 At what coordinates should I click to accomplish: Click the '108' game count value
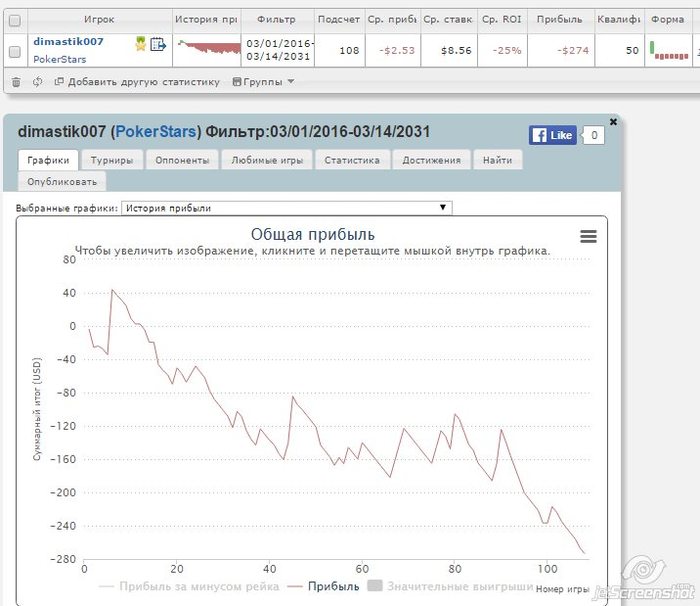[349, 50]
